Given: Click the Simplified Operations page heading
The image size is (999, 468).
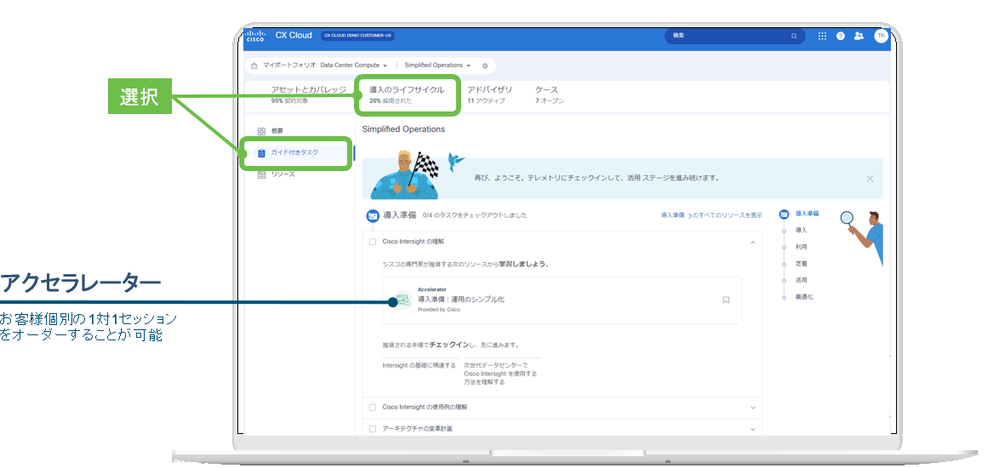Looking at the screenshot, I should point(403,129).
